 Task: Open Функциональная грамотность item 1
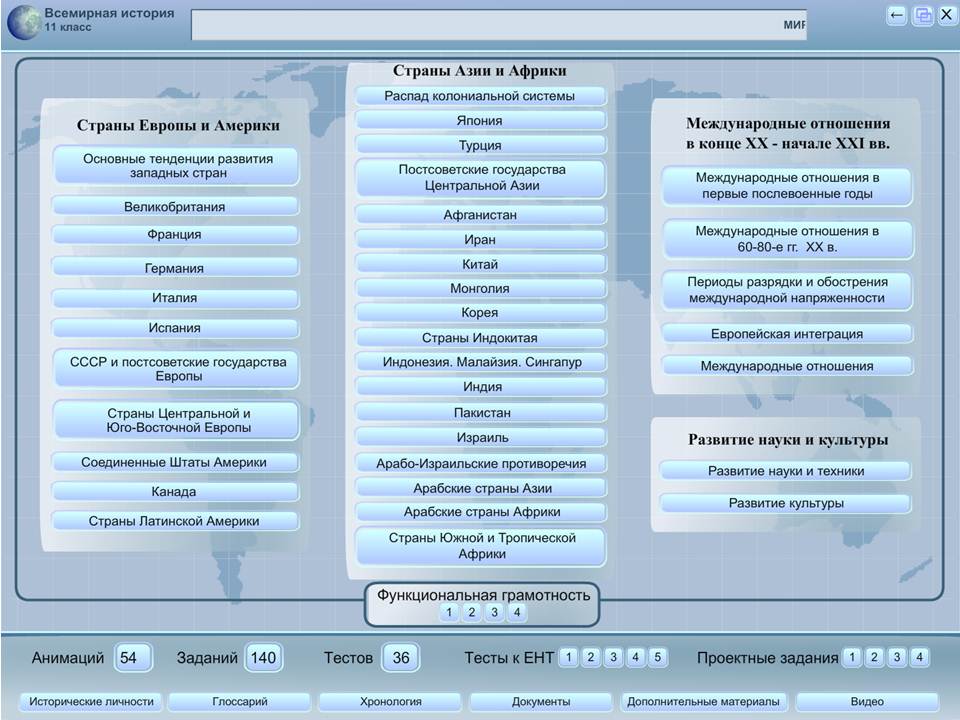pyautogui.click(x=449, y=612)
